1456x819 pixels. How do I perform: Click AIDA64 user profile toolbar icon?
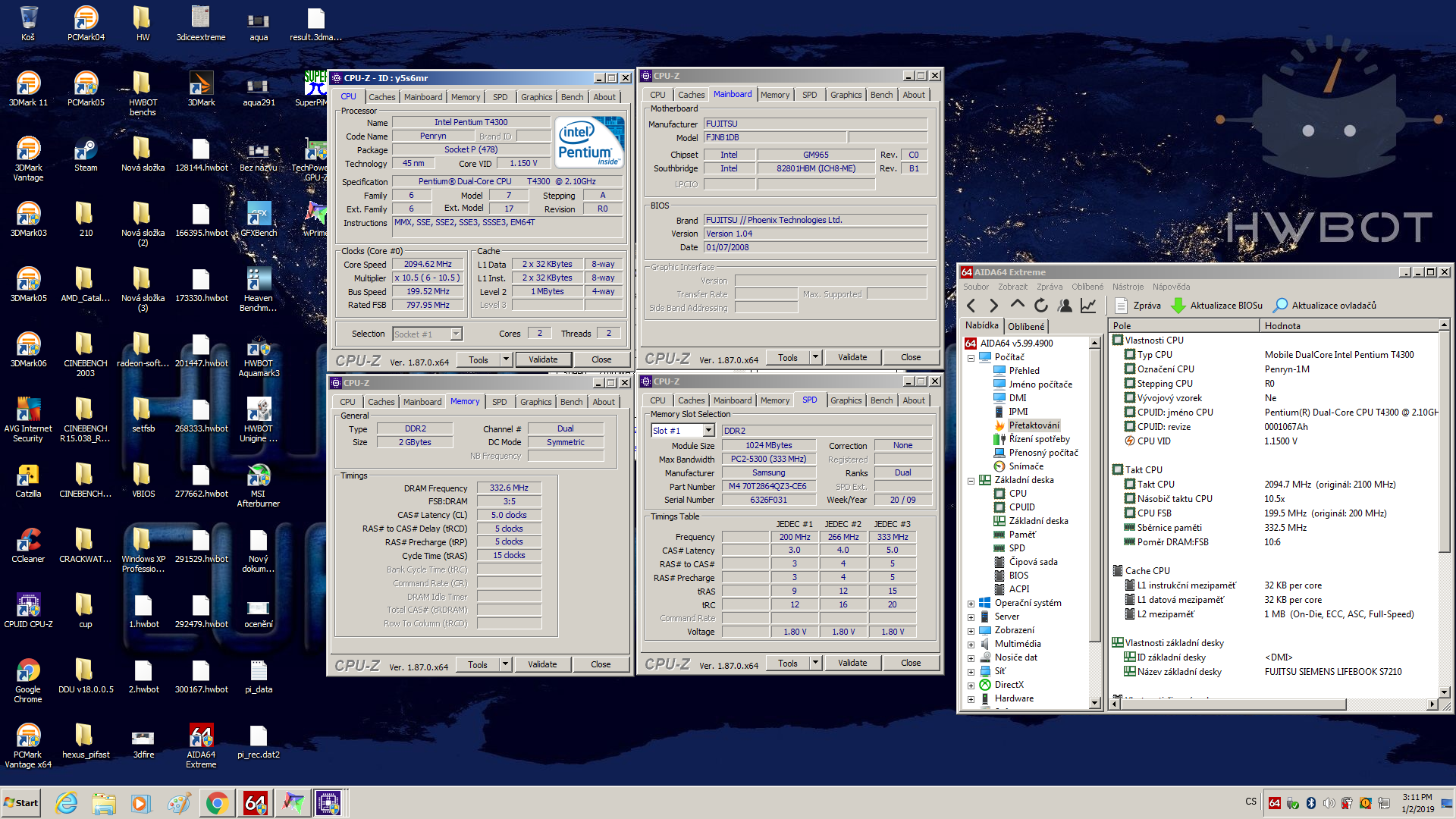pyautogui.click(x=1065, y=306)
